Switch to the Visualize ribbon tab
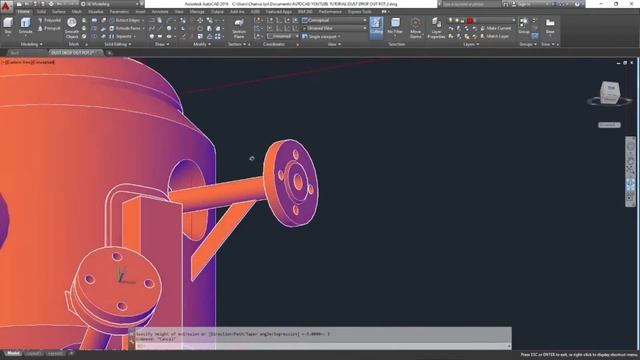640x360 pixels. [x=96, y=12]
